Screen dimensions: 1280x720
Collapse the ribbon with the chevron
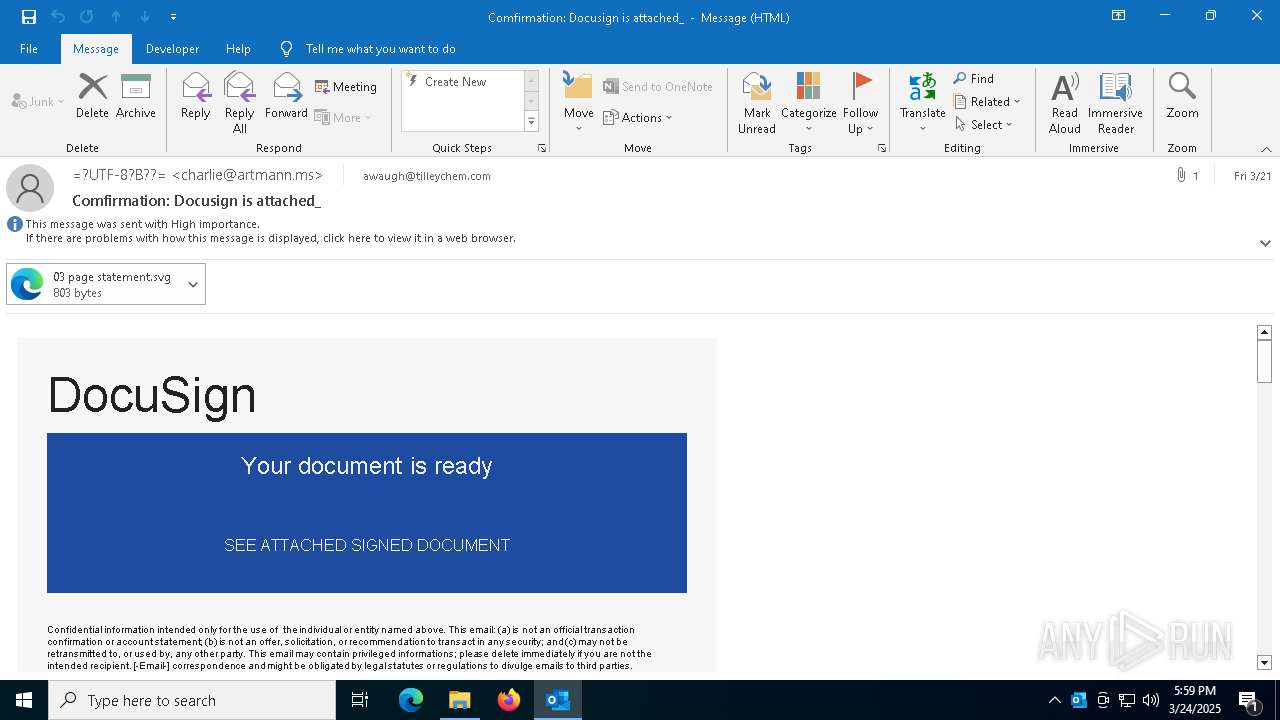(1266, 149)
